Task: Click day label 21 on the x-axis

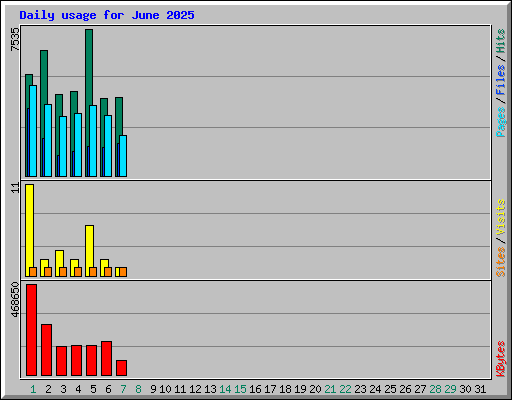Action: tap(330, 389)
